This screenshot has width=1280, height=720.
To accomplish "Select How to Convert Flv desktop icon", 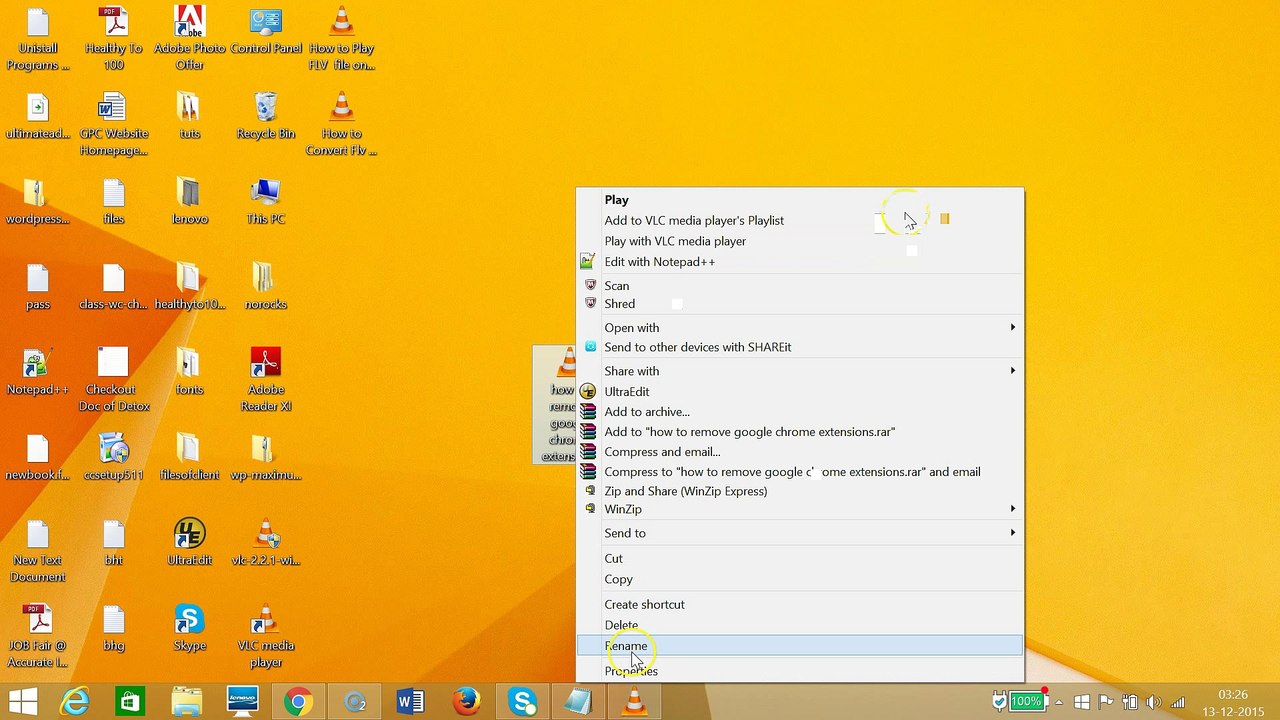I will [341, 125].
